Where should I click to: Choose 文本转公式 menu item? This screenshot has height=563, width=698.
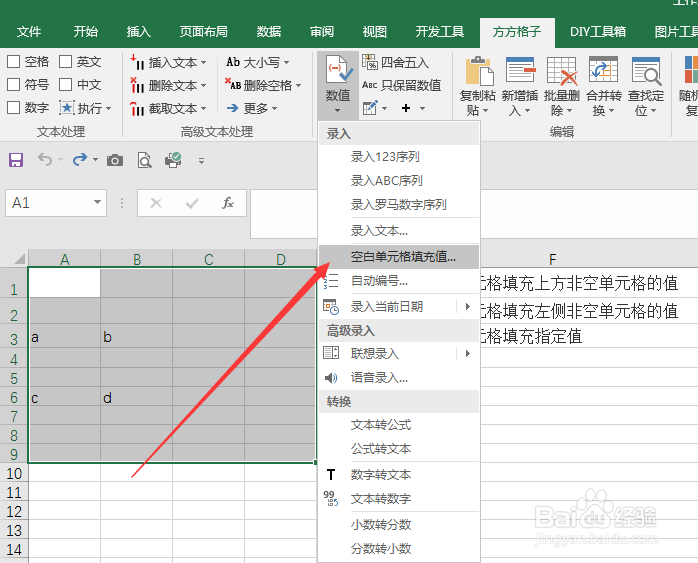point(399,425)
